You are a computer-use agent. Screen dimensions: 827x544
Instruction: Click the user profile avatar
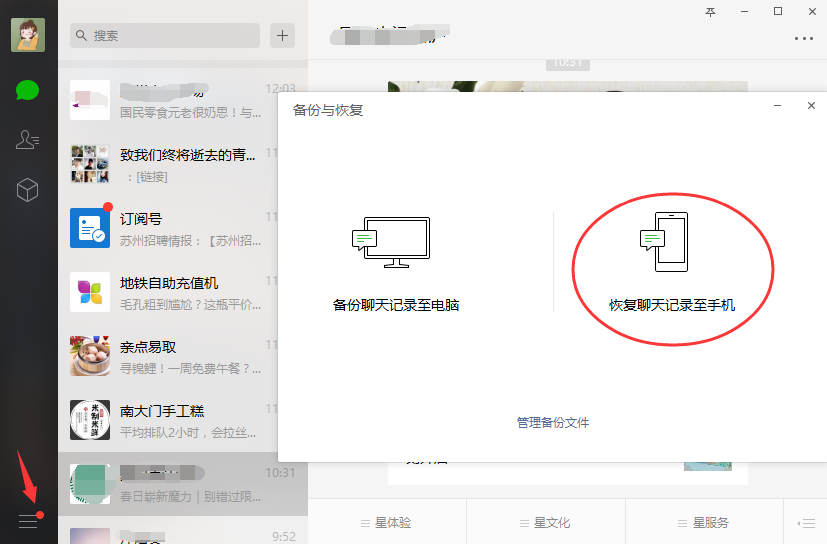pyautogui.click(x=27, y=34)
